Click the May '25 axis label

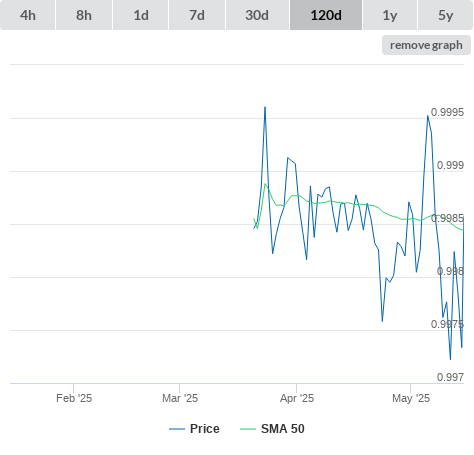(411, 398)
